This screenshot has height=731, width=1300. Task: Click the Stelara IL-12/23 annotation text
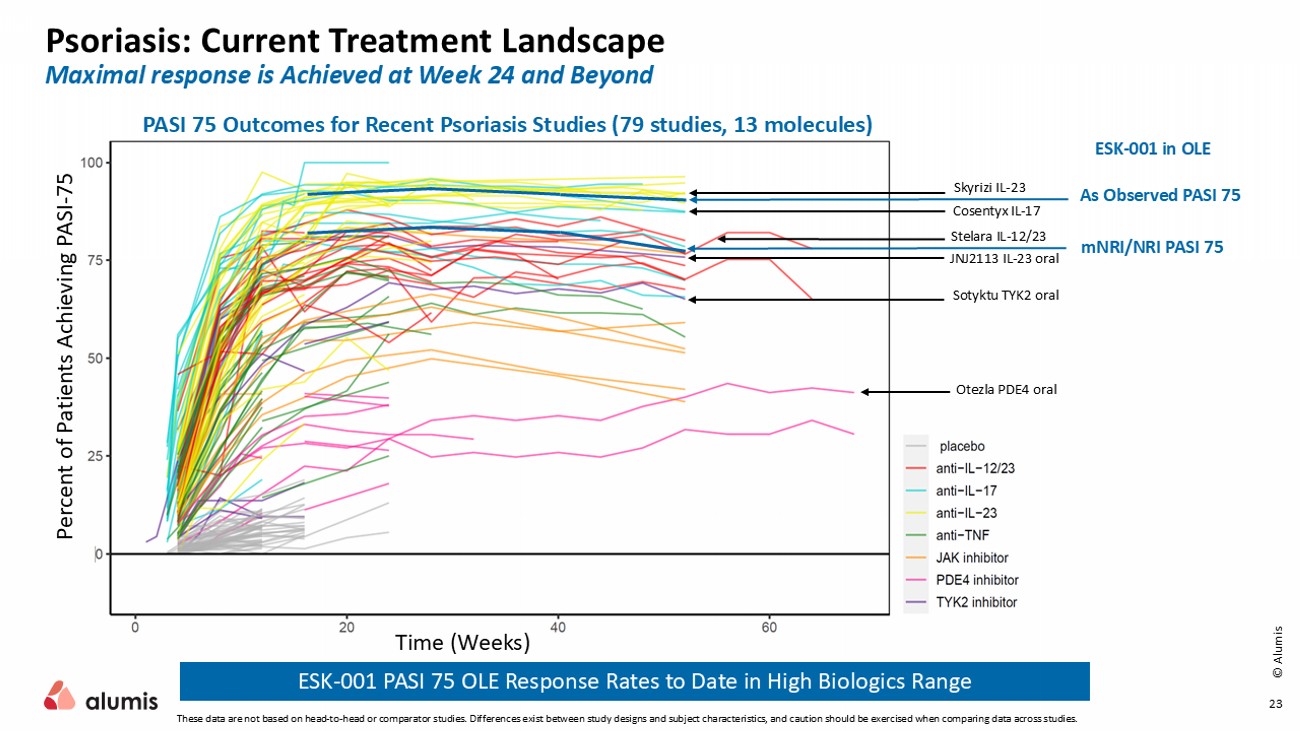[998, 237]
